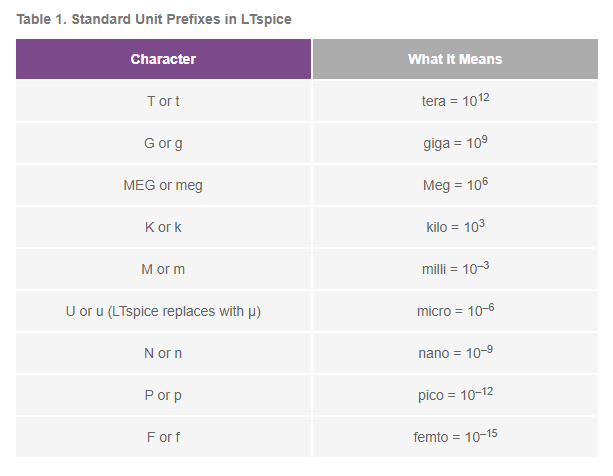Select the 'milli = 10^-3' cell
The width and height of the screenshot is (613, 476).
(455, 269)
